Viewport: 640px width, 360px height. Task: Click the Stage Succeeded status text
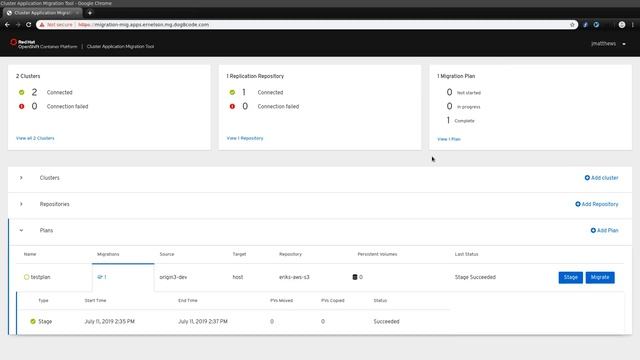pyautogui.click(x=475, y=277)
